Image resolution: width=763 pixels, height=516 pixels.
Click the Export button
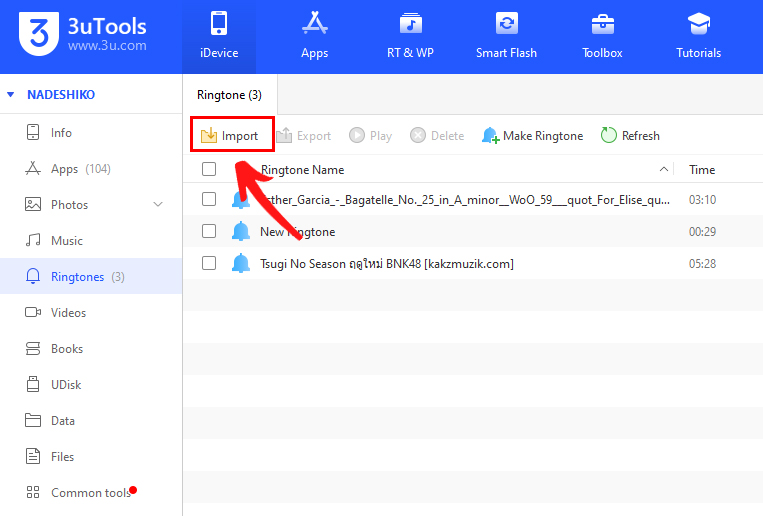tap(304, 135)
